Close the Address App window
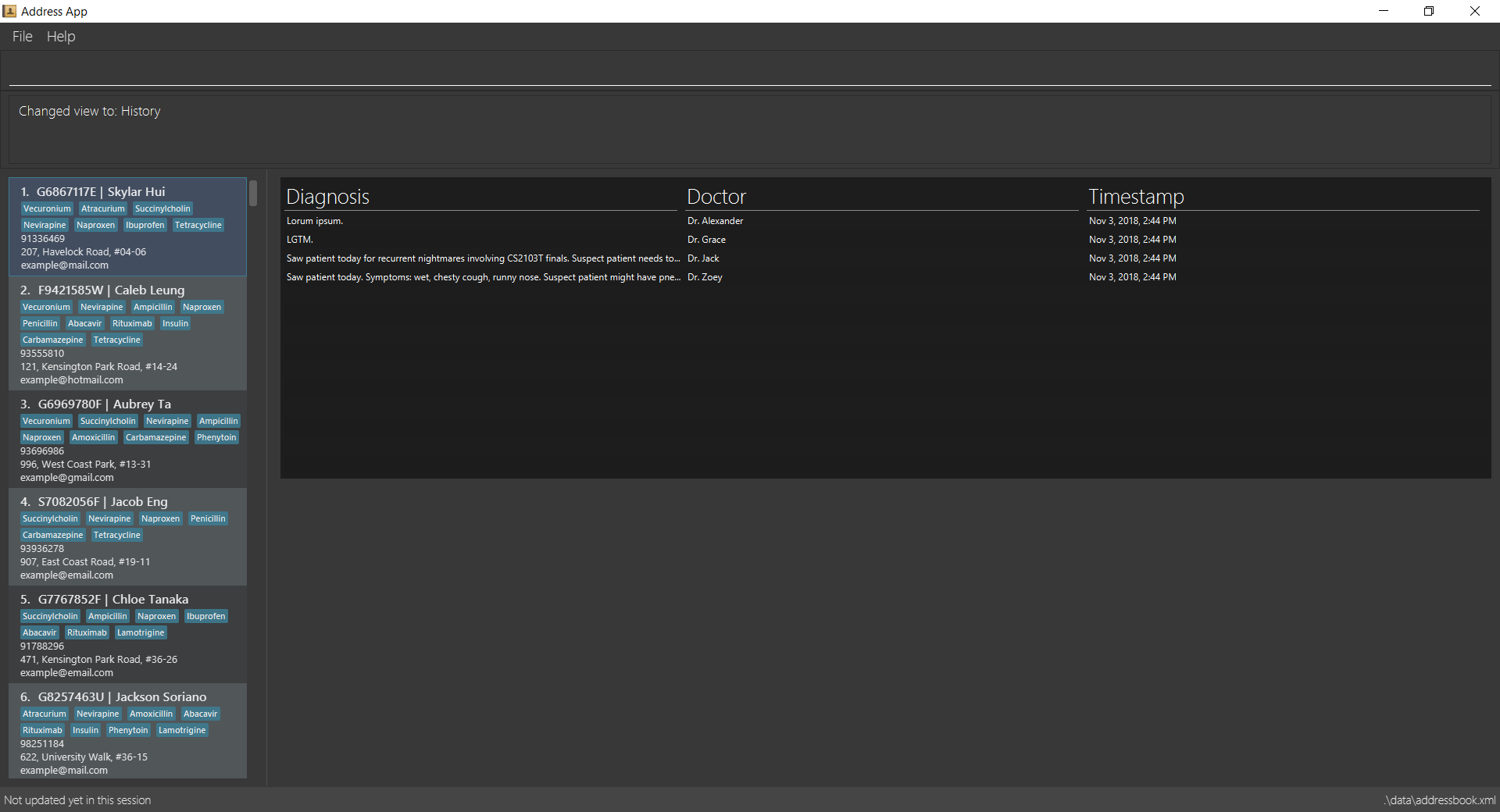1500x812 pixels. [x=1475, y=11]
